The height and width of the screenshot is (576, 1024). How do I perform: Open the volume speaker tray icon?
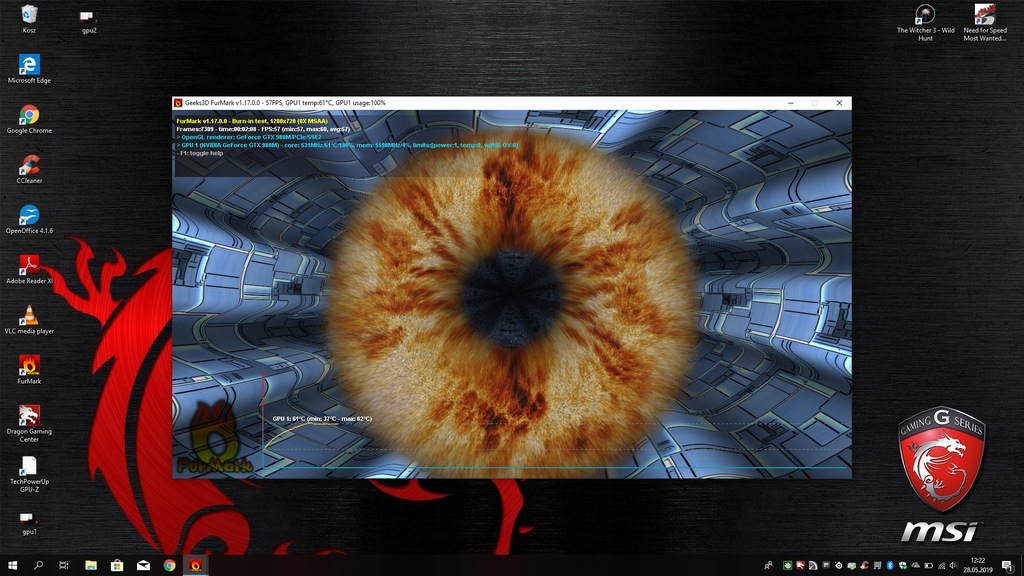pyautogui.click(x=953, y=566)
